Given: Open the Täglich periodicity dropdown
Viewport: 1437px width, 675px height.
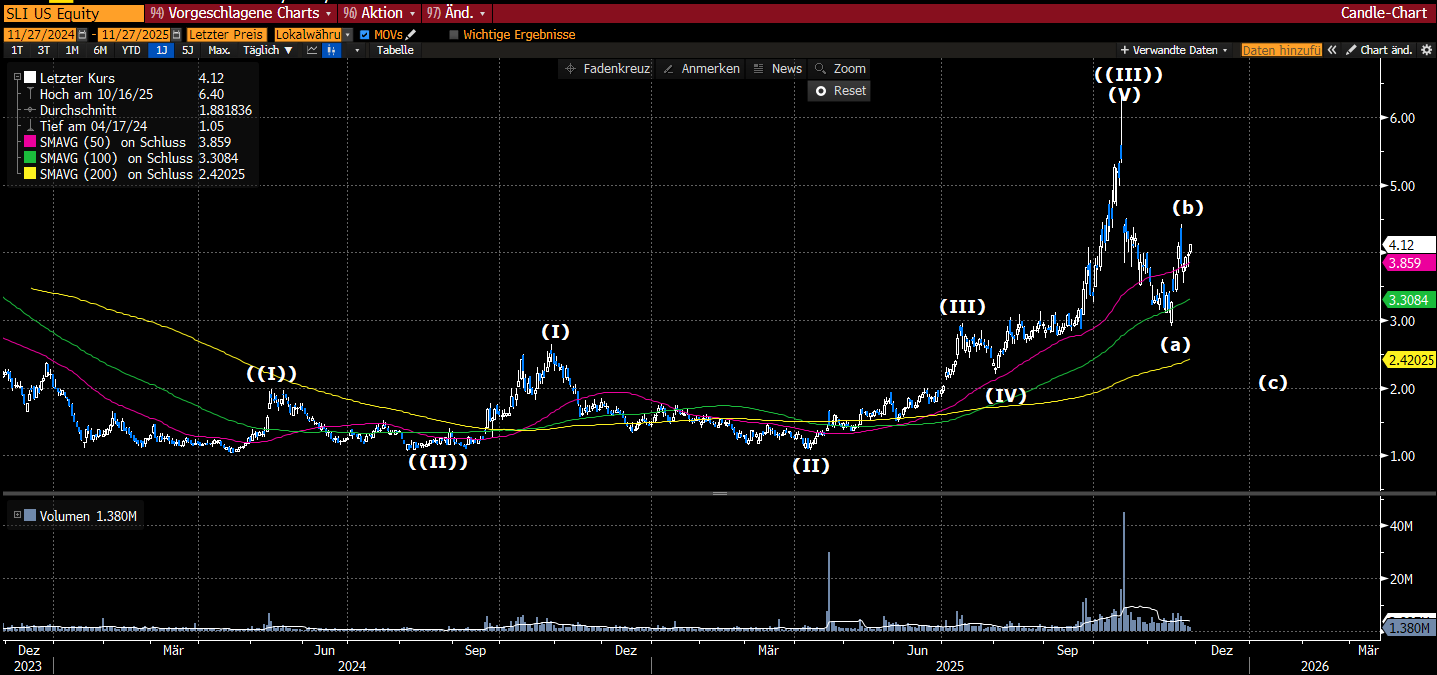Looking at the screenshot, I should (x=268, y=50).
